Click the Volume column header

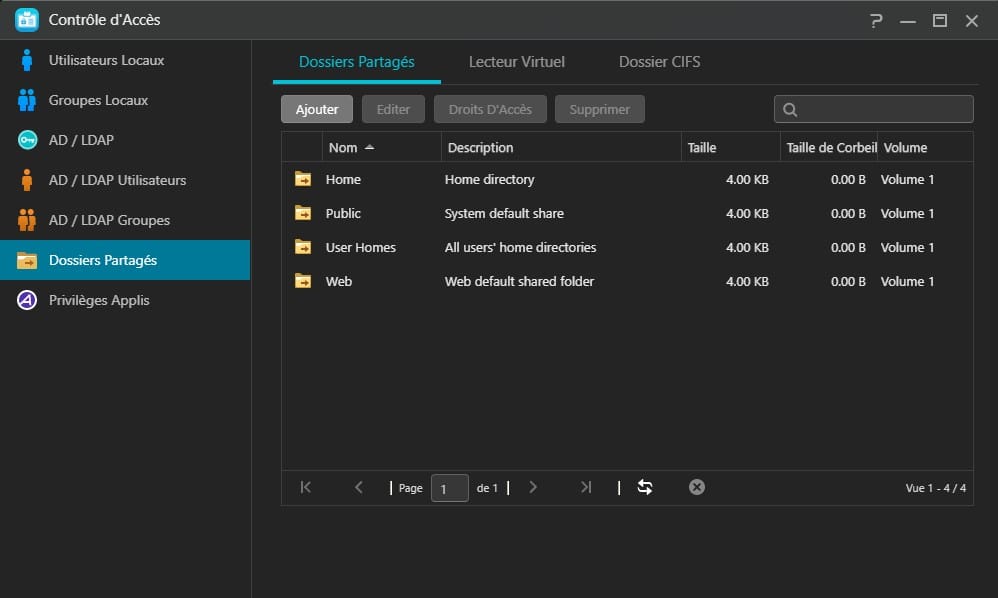[905, 147]
